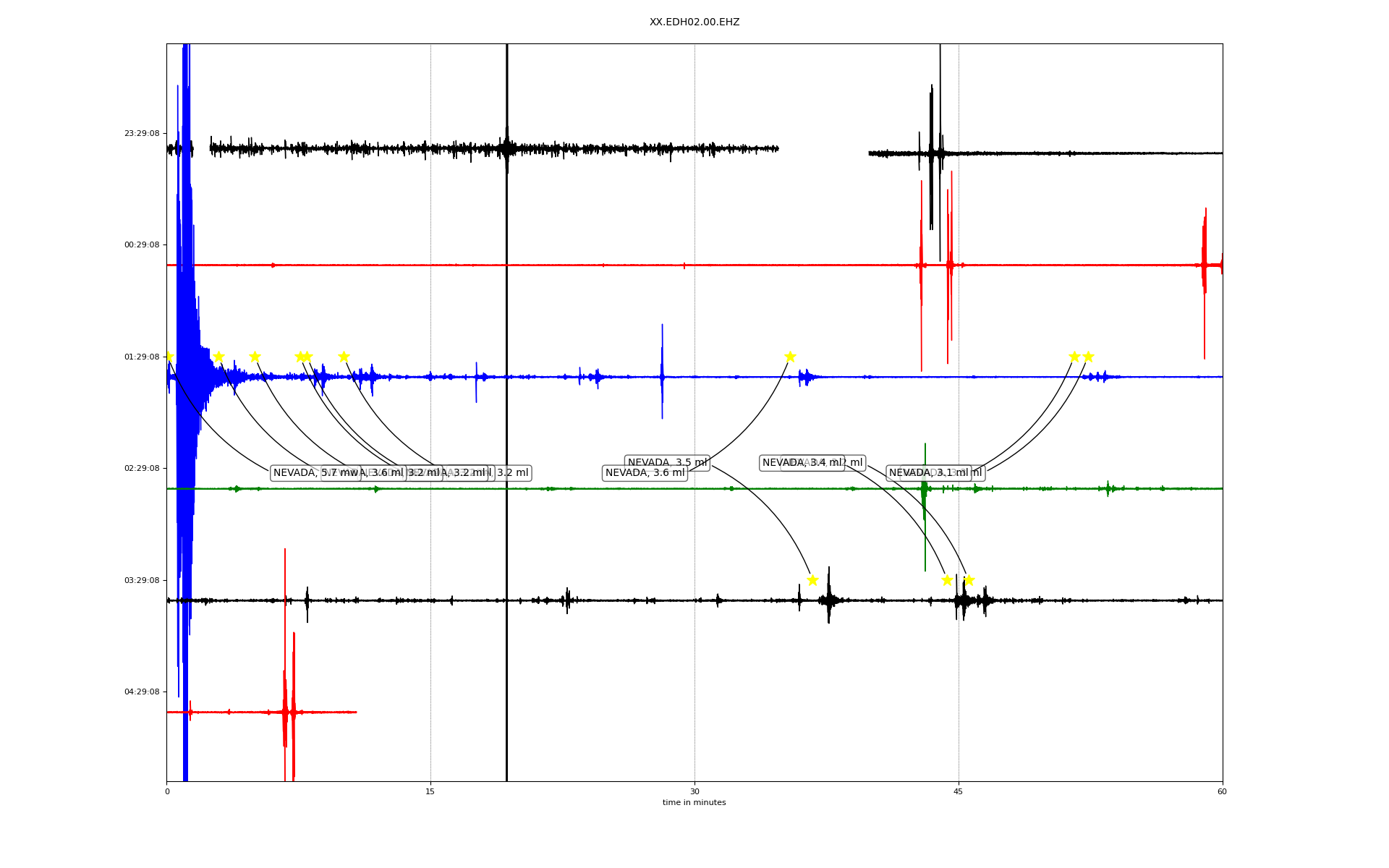Viewport: 1389px width, 868px height.
Task: Click the NEVADA, 5.7 mw annotation label
Action: 297,473
